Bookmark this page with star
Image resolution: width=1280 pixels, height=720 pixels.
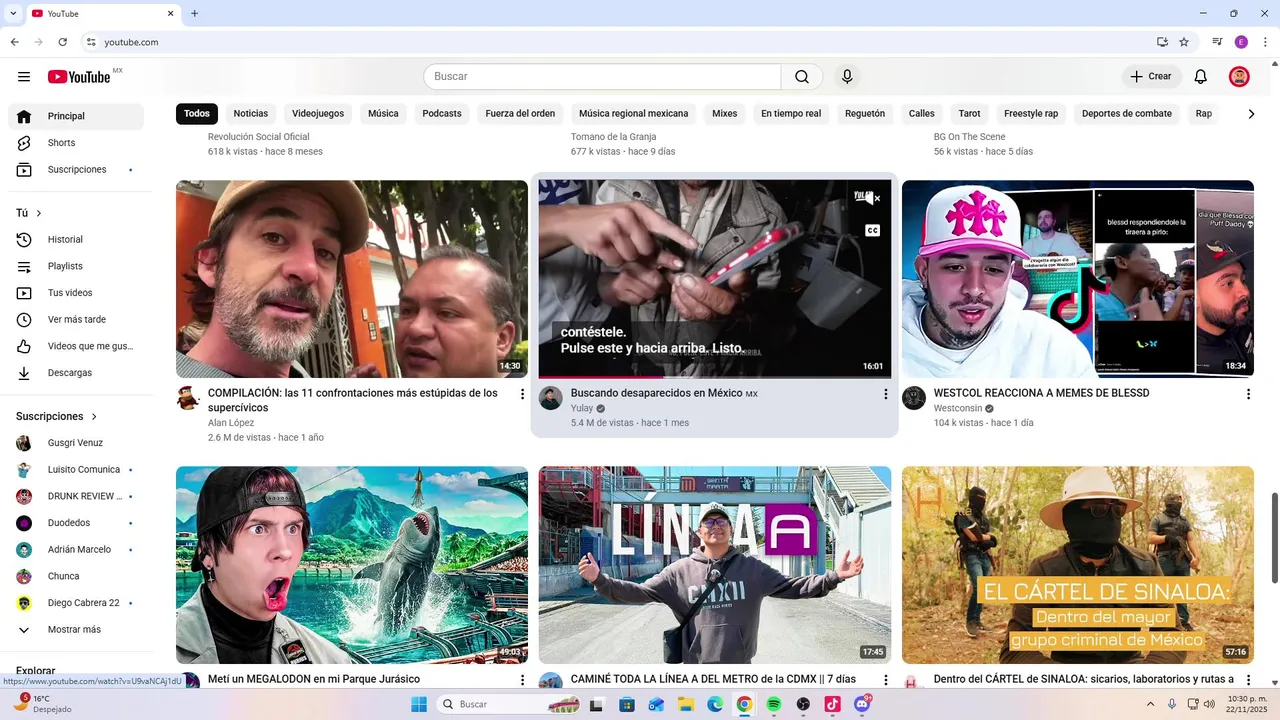1184,42
